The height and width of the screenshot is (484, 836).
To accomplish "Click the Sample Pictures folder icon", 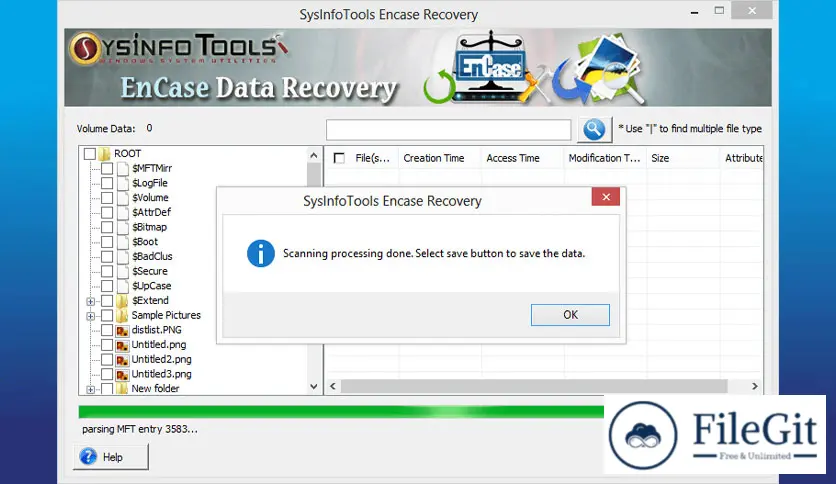I will click(x=122, y=316).
